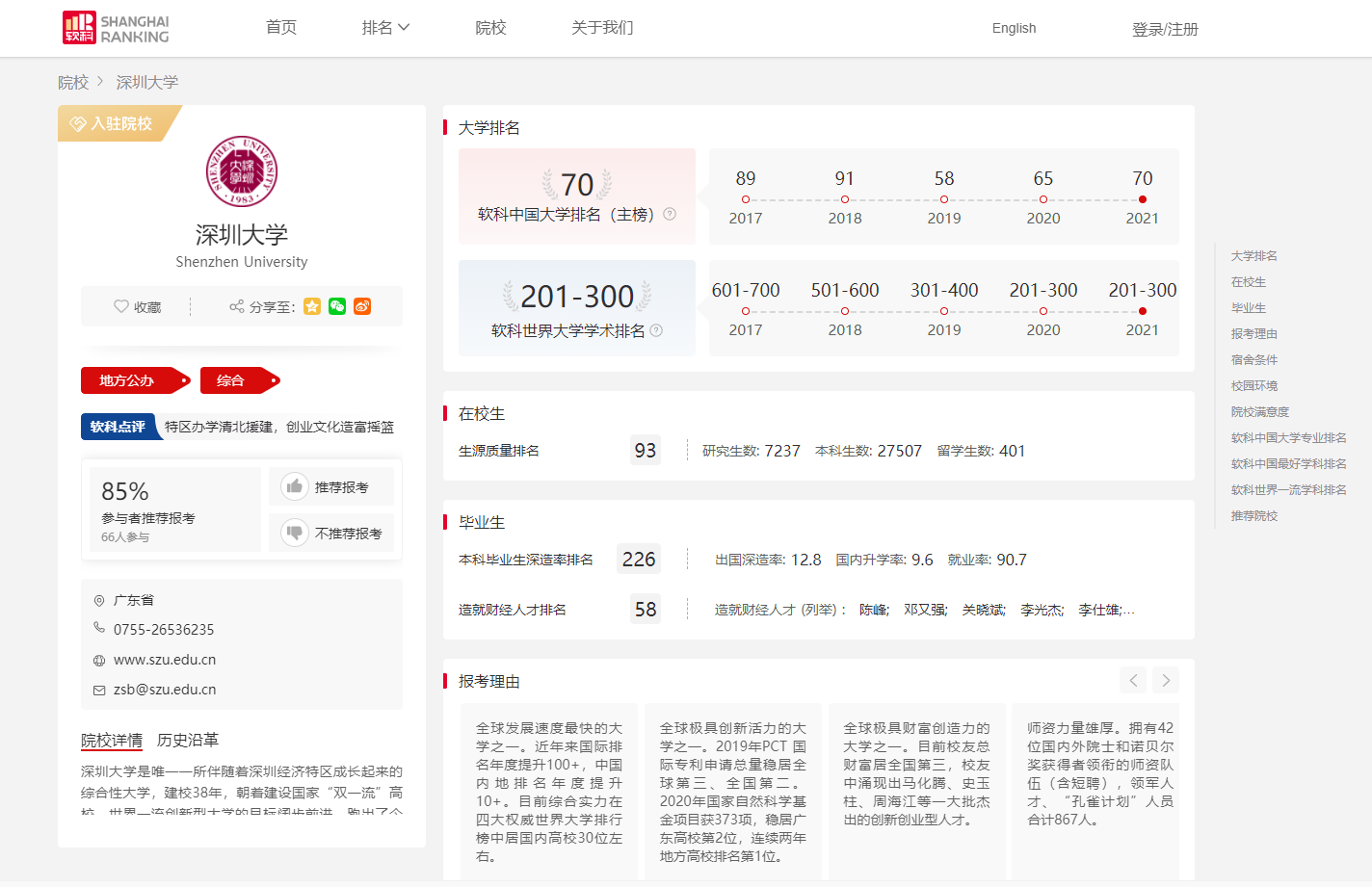Click the phone icon beside 0755-26536235
Screen dimensions: 1372x887
click(98, 628)
